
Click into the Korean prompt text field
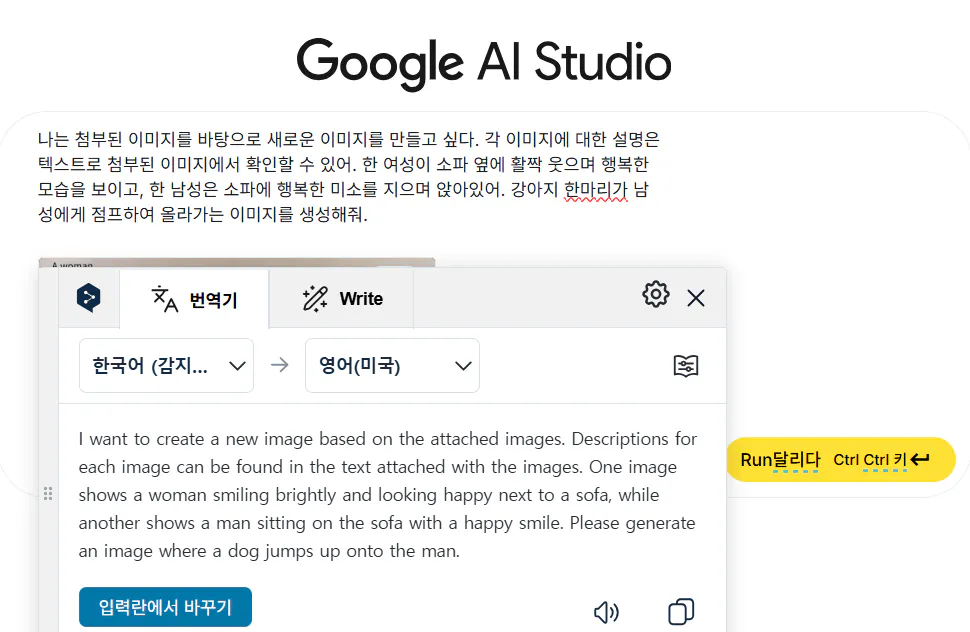point(349,177)
